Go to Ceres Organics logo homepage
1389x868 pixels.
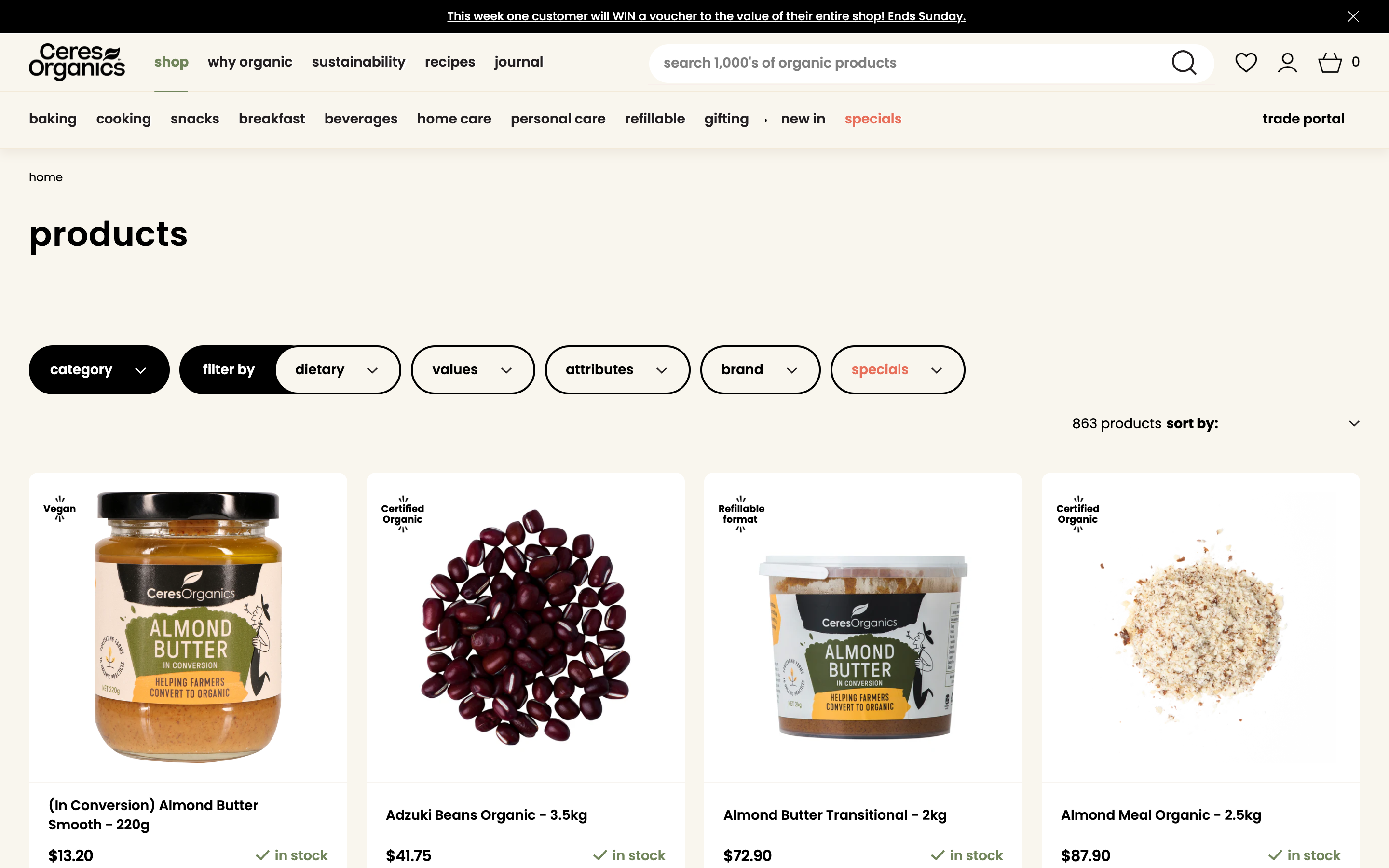pyautogui.click(x=77, y=62)
